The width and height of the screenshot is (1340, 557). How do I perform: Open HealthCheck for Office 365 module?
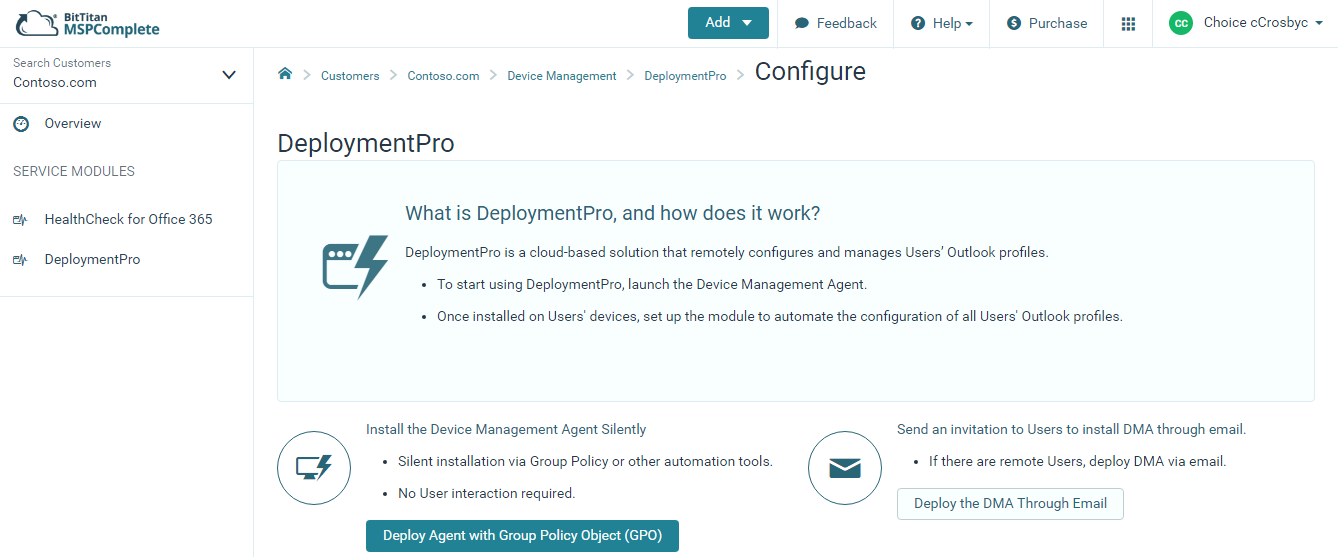tap(128, 219)
